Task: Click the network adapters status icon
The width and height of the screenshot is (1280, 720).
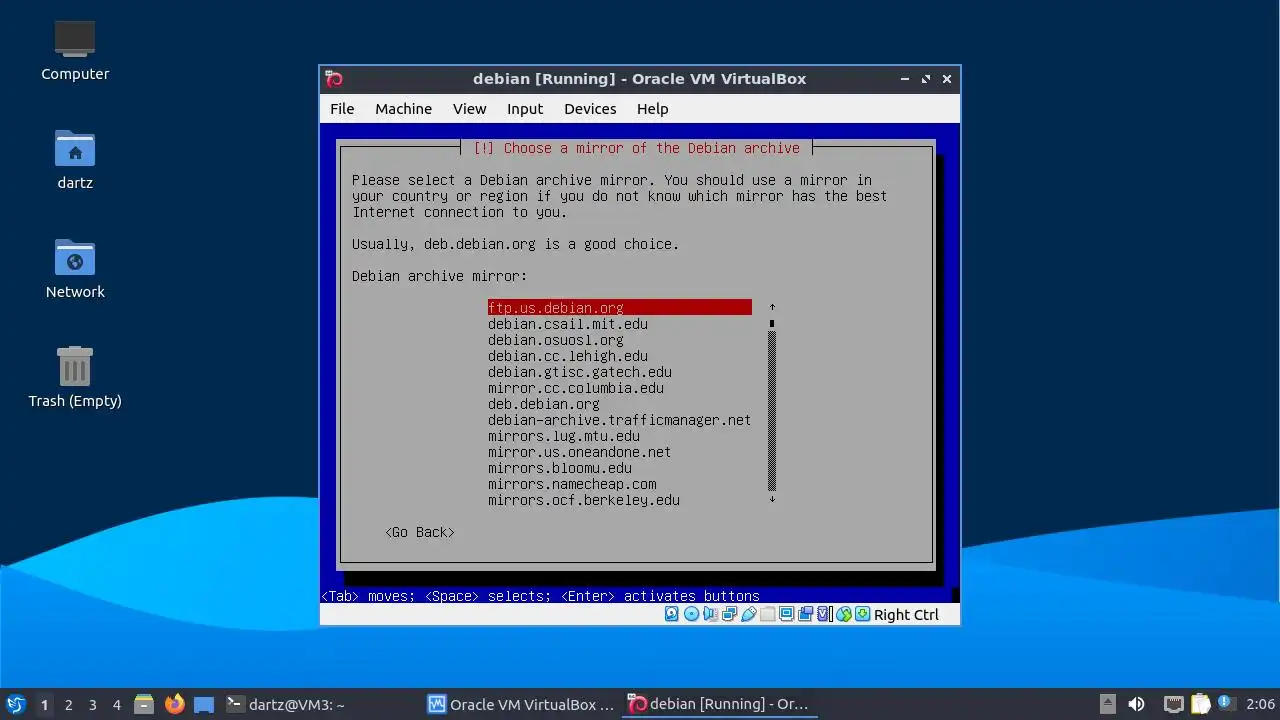Action: click(x=729, y=614)
